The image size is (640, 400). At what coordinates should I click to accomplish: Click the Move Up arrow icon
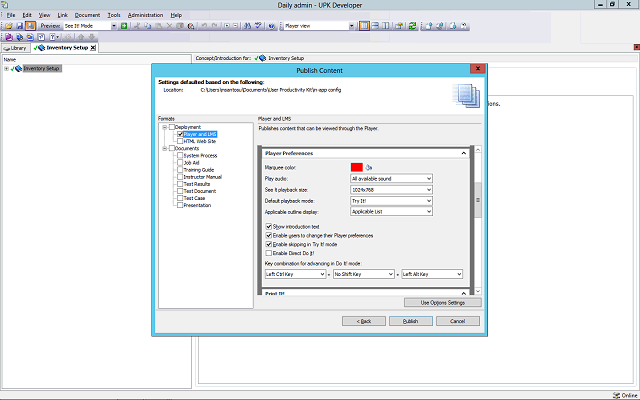(81, 37)
